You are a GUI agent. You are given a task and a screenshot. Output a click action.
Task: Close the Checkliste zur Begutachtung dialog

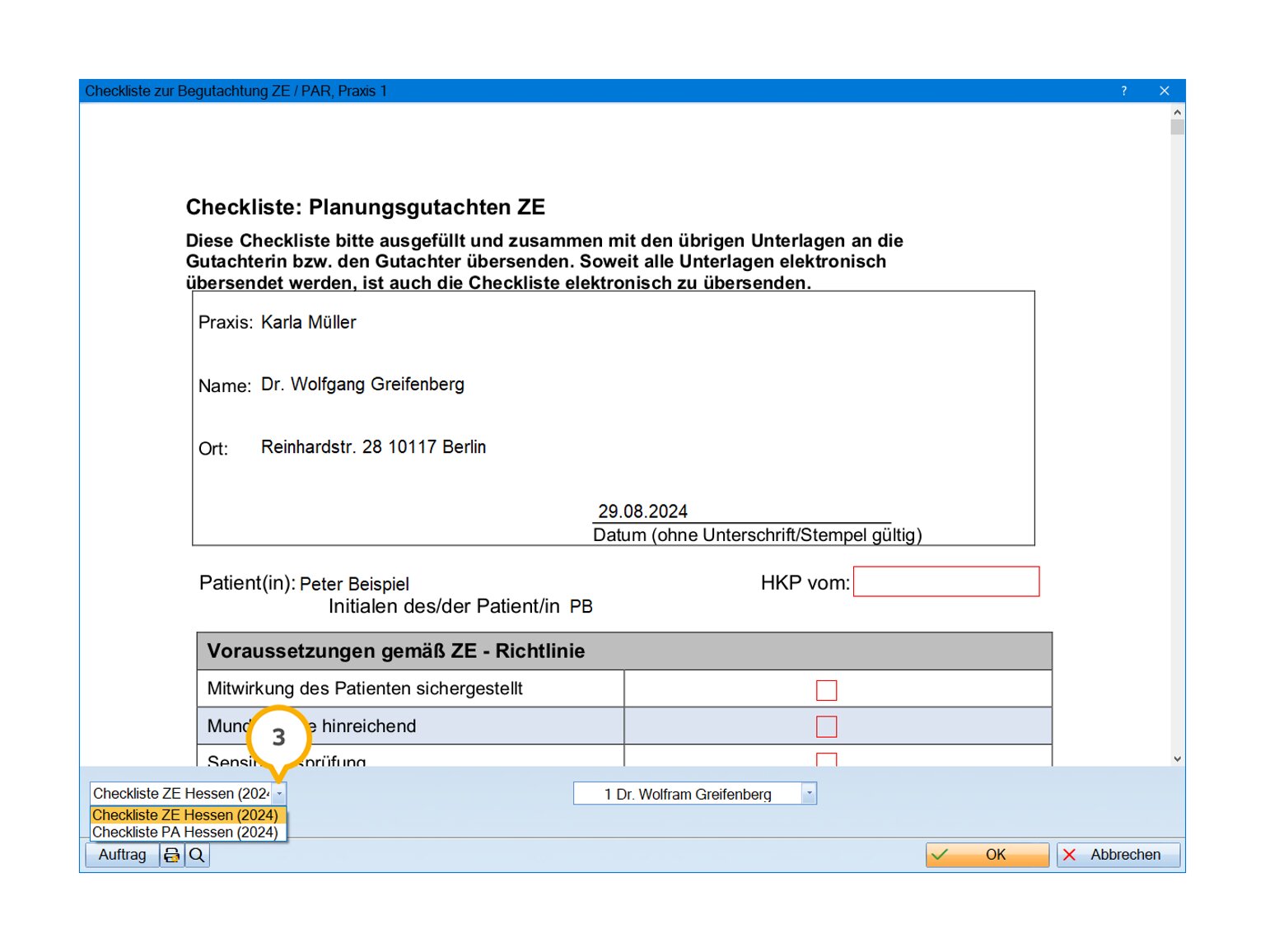(1164, 91)
